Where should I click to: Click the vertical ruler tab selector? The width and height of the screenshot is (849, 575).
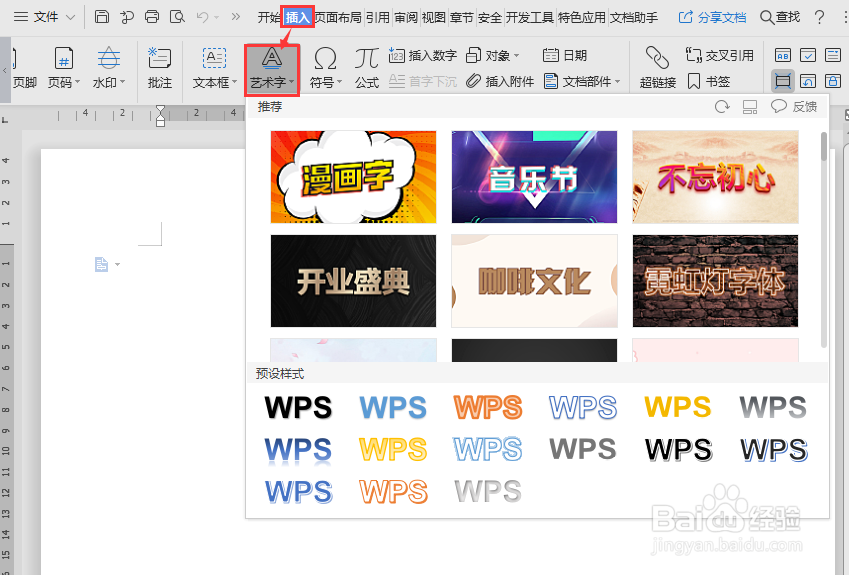click(5, 120)
